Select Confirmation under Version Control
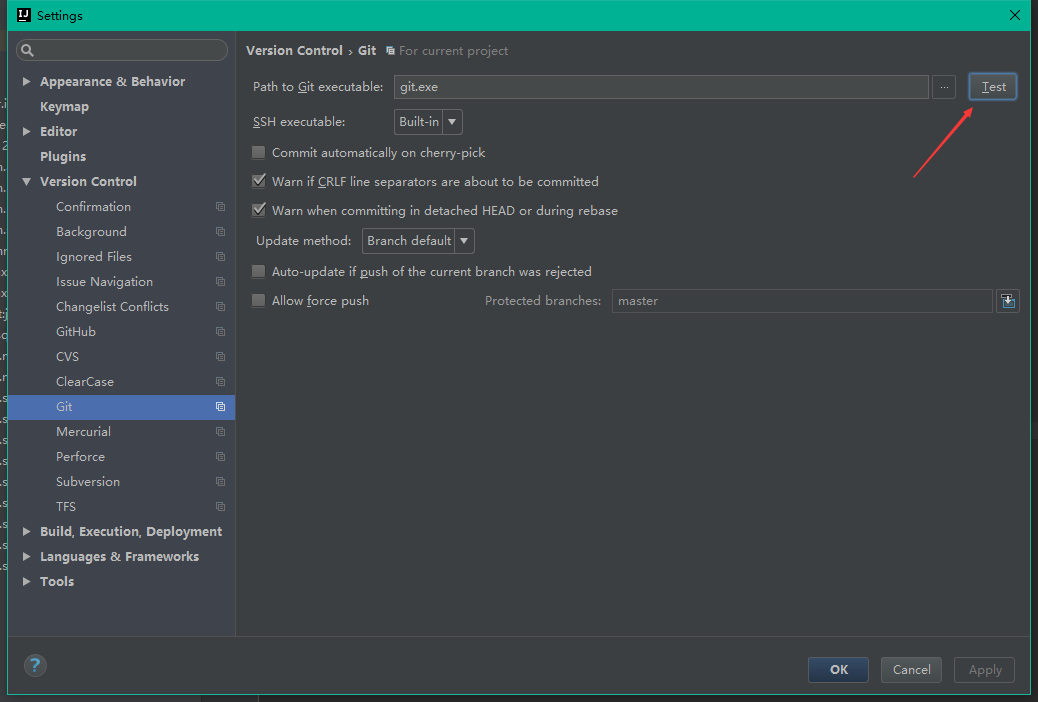The width and height of the screenshot is (1038, 702). 93,207
